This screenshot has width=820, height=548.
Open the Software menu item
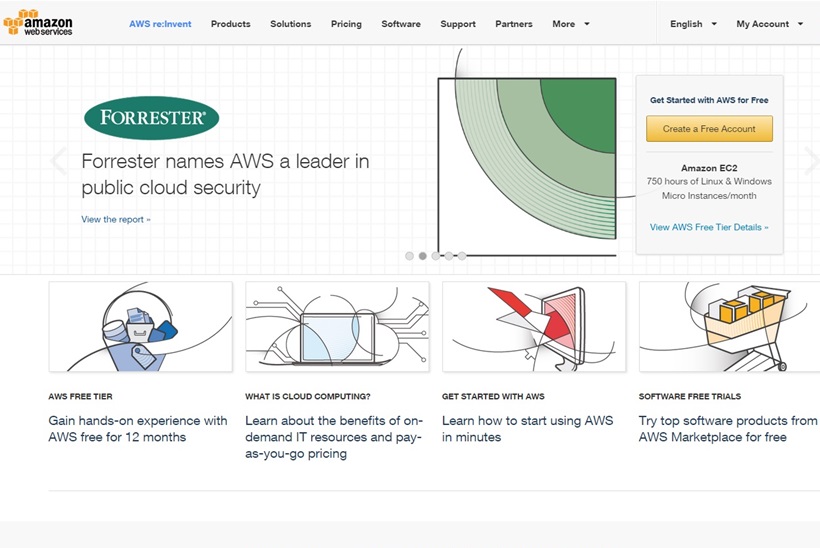click(x=401, y=24)
